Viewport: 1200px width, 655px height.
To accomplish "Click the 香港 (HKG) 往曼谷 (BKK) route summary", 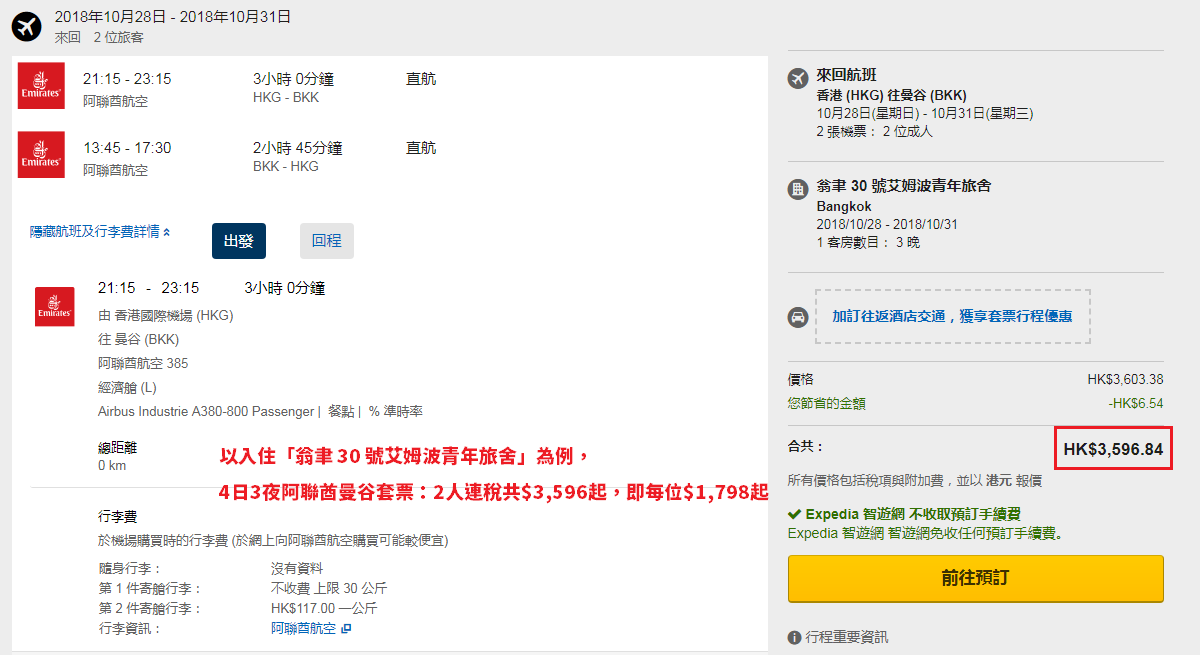I will [x=892, y=95].
